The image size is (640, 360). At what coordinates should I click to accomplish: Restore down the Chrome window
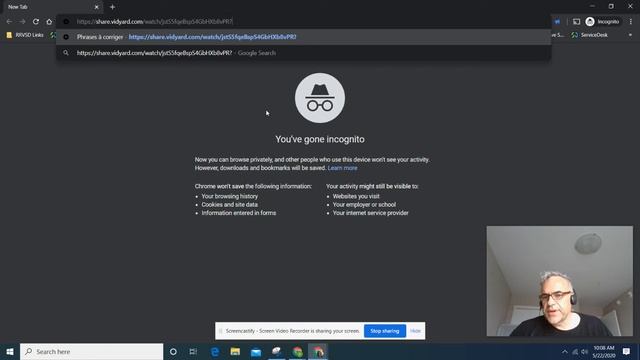pyautogui.click(x=611, y=7)
